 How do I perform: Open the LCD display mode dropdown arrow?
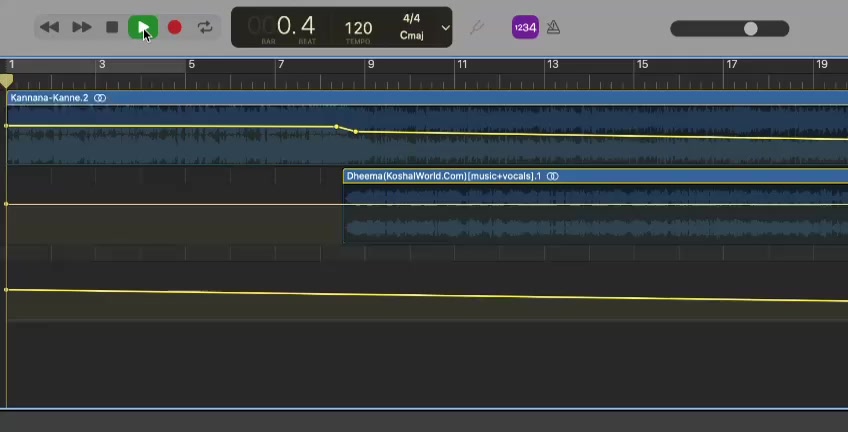tap(446, 28)
